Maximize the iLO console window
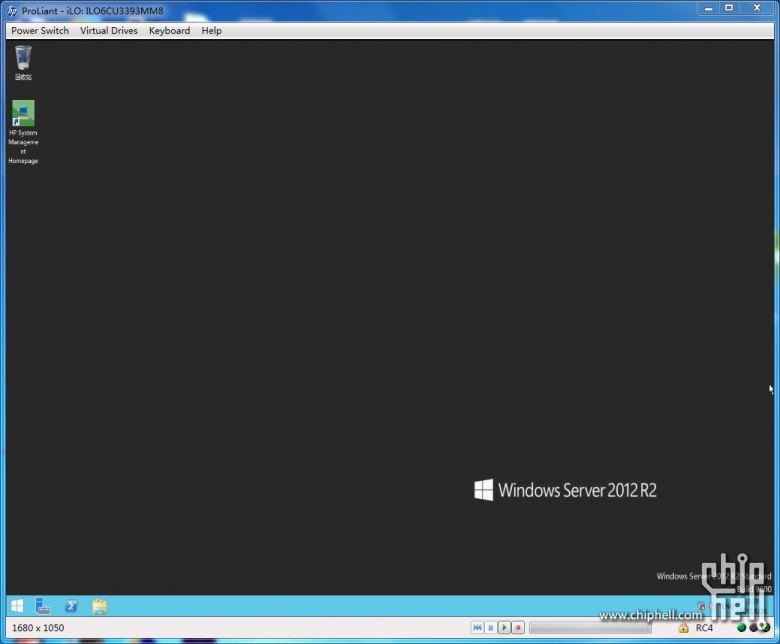The height and width of the screenshot is (644, 780). pos(729,8)
